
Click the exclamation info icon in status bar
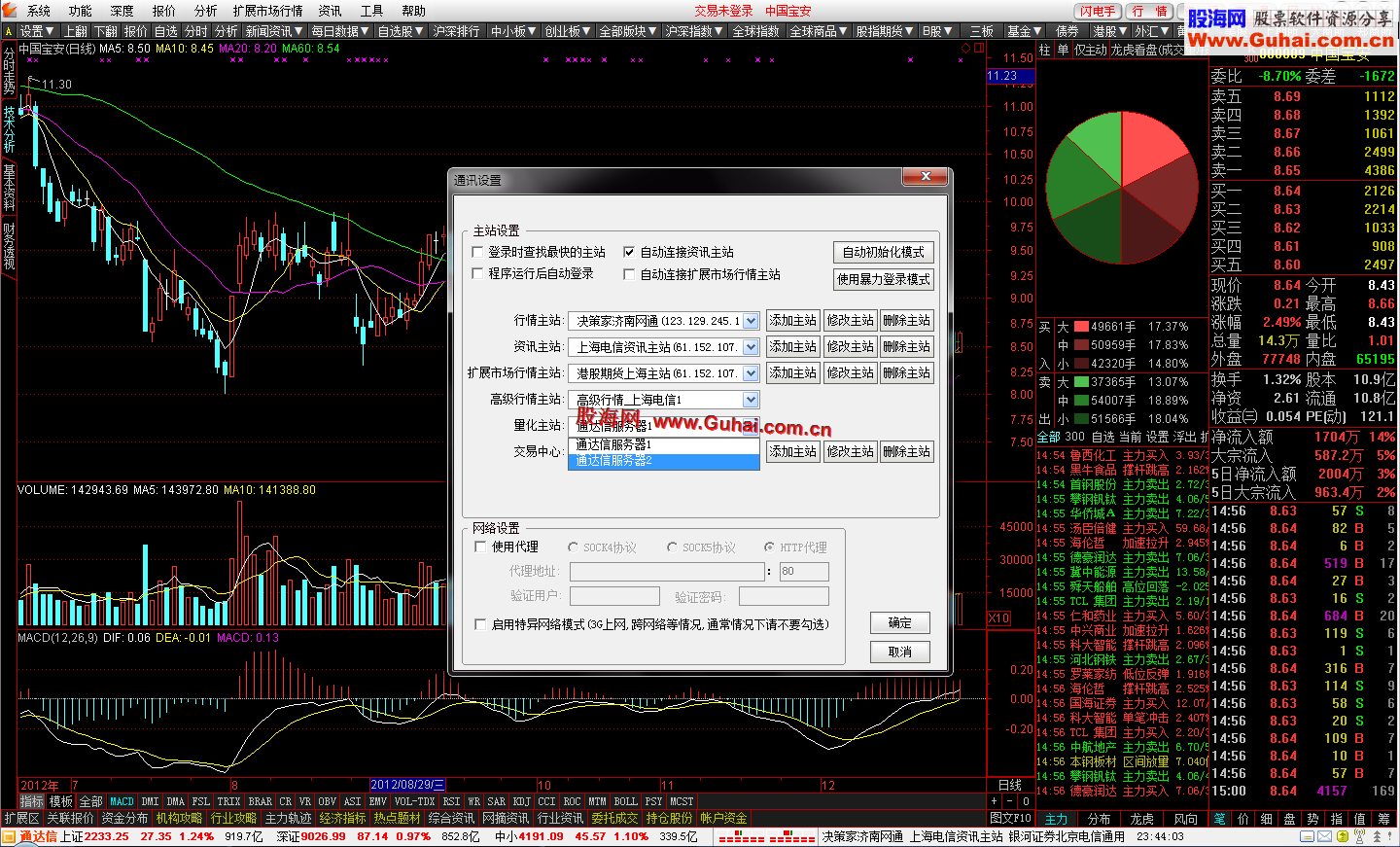(x=1389, y=836)
